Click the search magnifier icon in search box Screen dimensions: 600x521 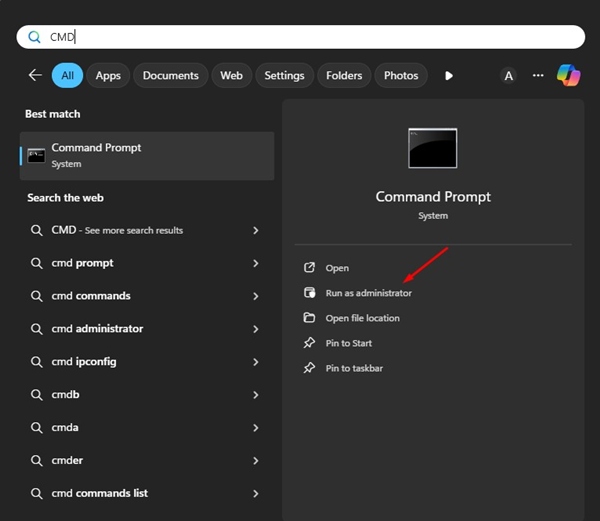click(34, 37)
